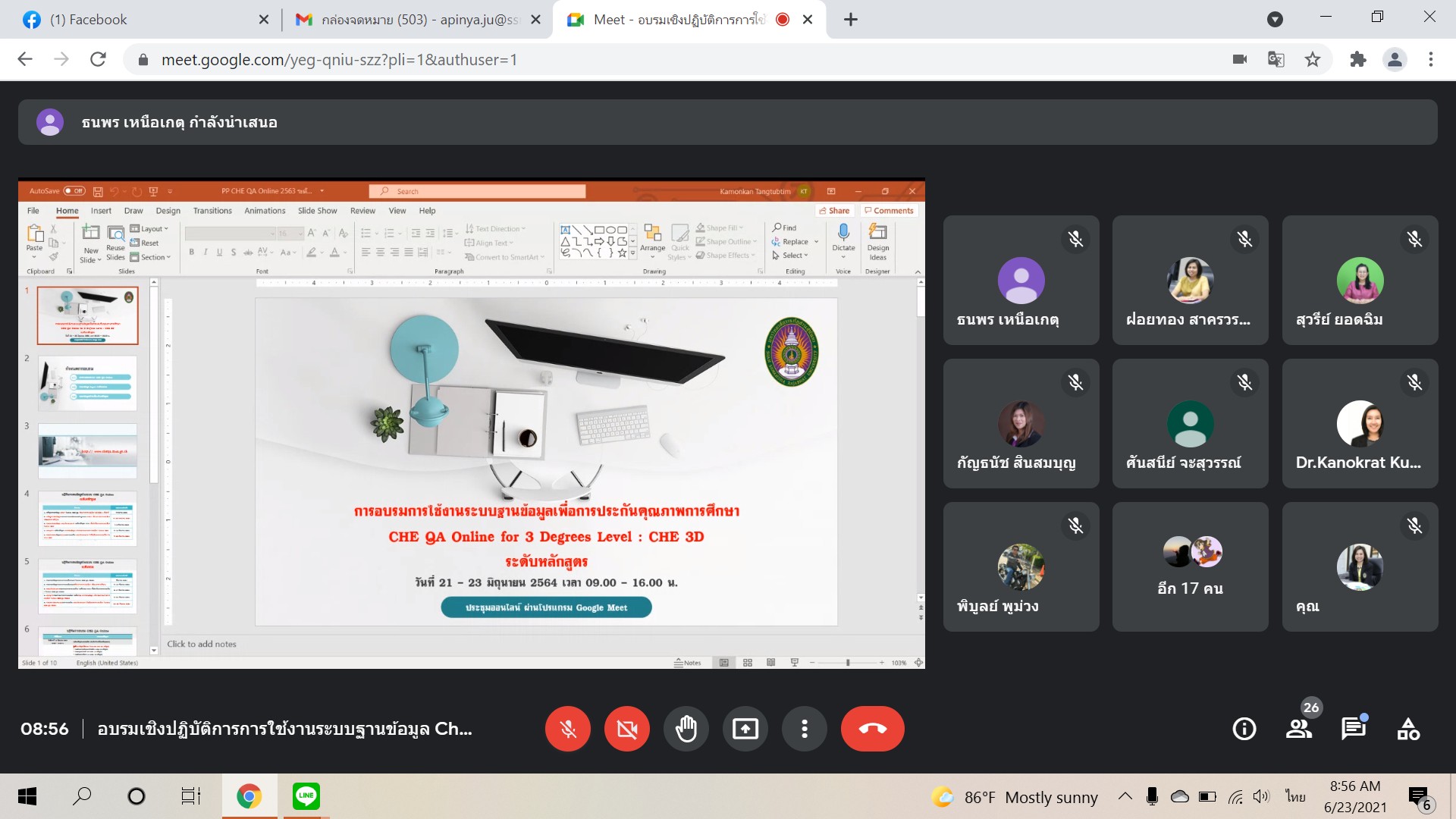Show everyone via the people icon
Viewport: 1456px width, 819px height.
pos(1298,729)
